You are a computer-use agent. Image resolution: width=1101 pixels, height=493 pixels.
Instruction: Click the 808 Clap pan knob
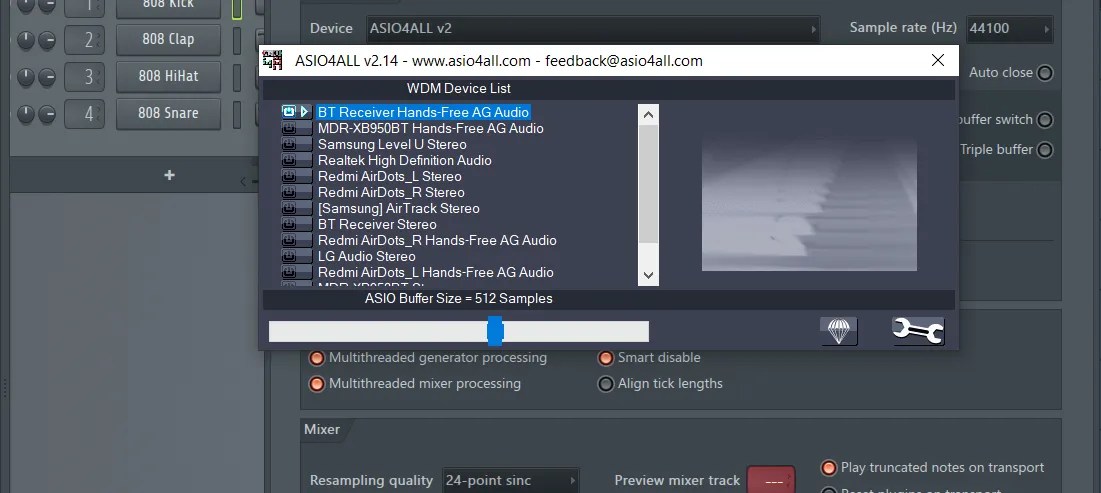coord(26,40)
